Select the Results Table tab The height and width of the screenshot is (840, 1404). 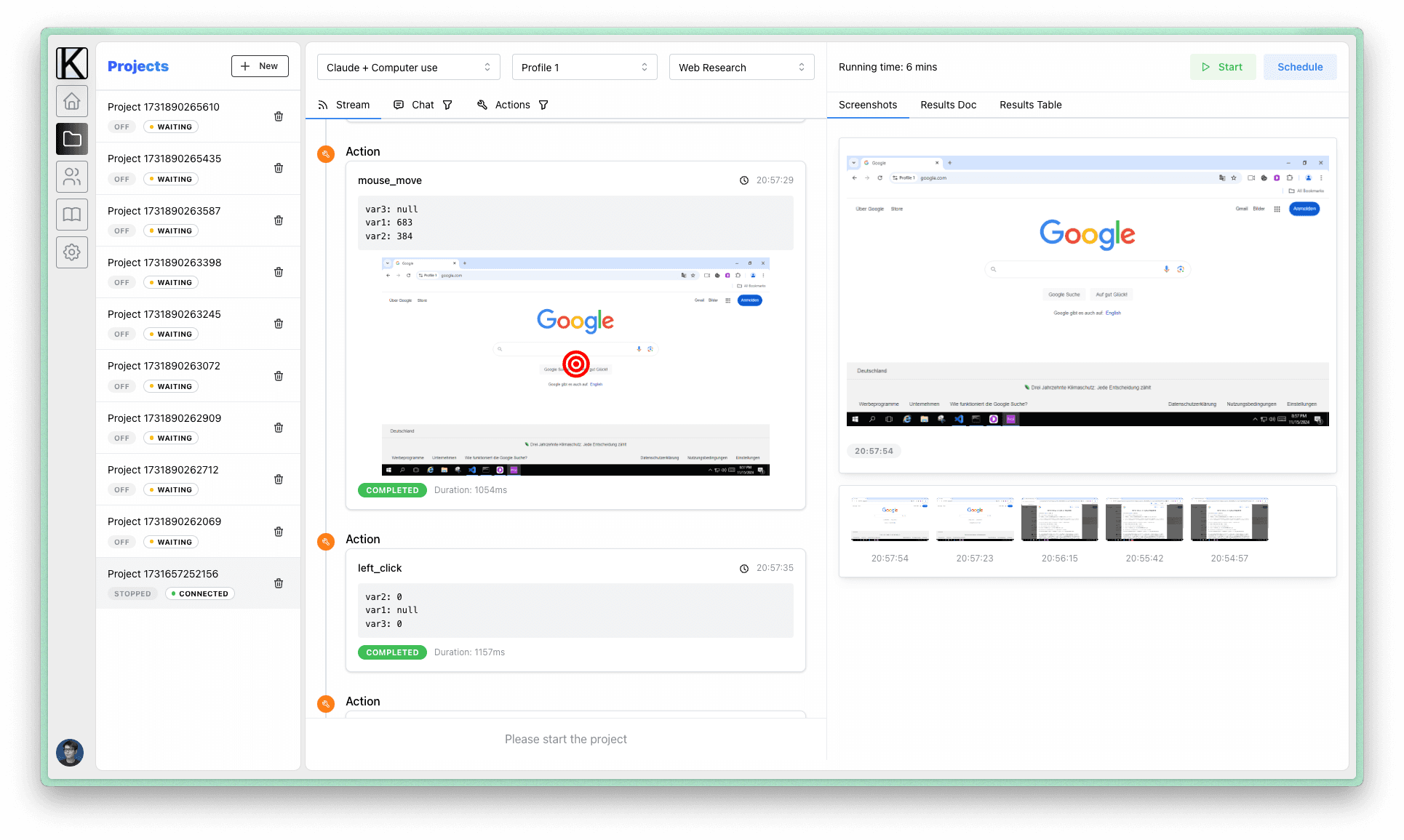click(1031, 105)
